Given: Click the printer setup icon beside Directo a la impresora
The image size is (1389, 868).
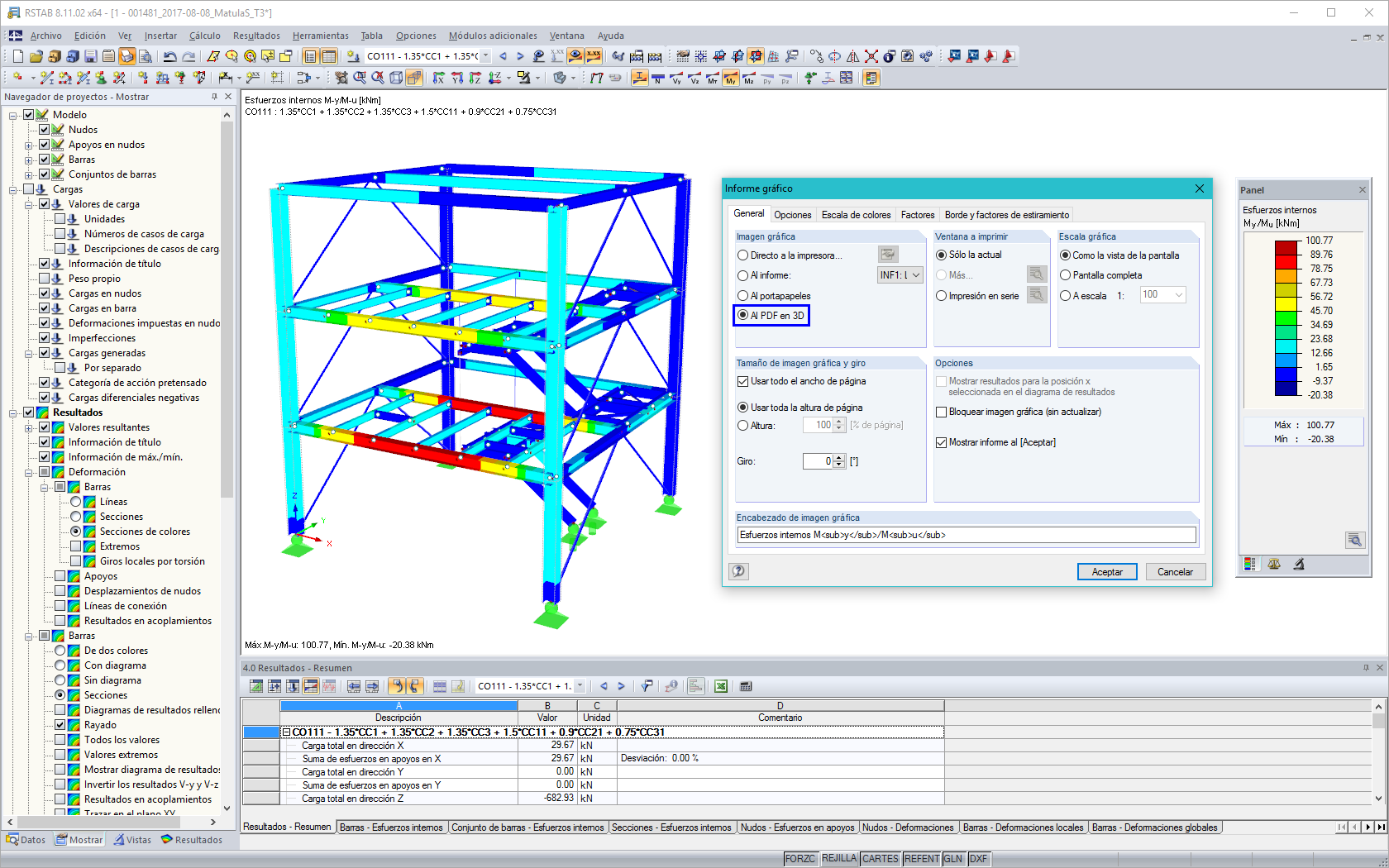Looking at the screenshot, I should [x=889, y=255].
